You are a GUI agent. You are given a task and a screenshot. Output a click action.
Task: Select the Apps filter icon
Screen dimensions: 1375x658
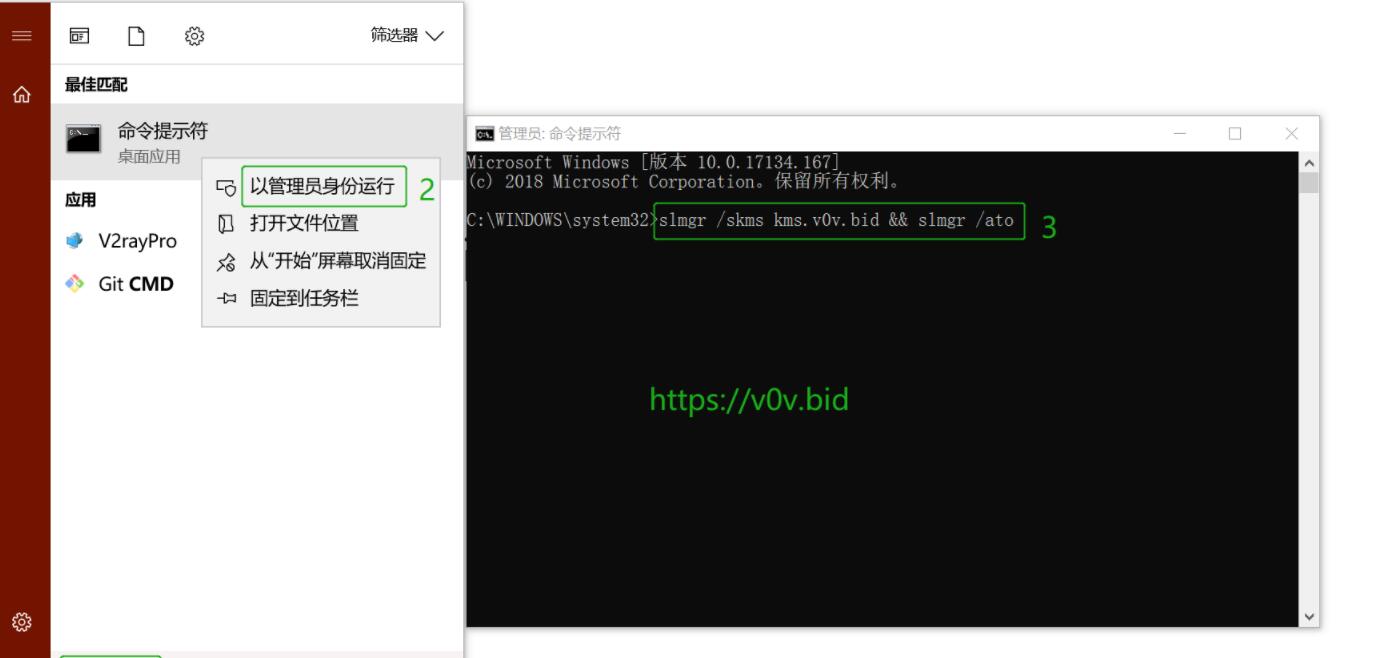pos(79,36)
